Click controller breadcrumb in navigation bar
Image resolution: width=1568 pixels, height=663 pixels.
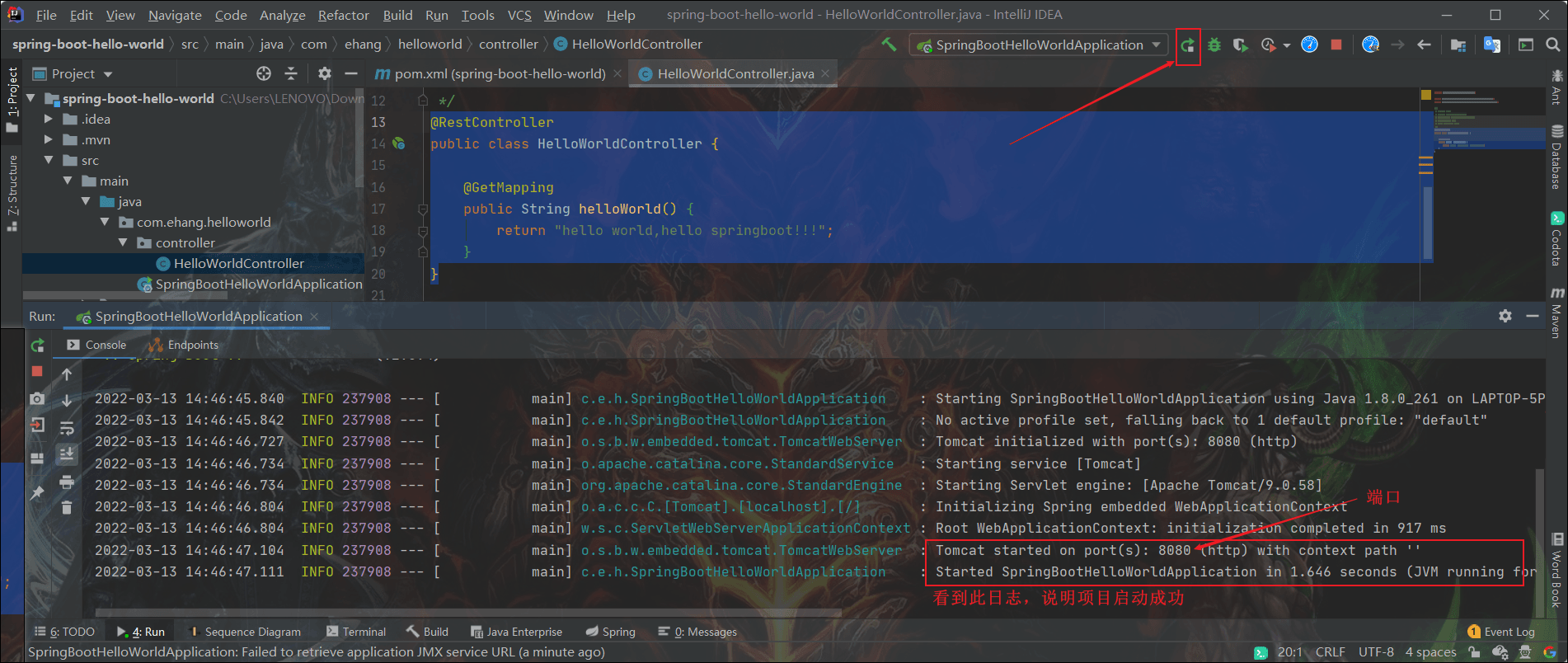(508, 45)
